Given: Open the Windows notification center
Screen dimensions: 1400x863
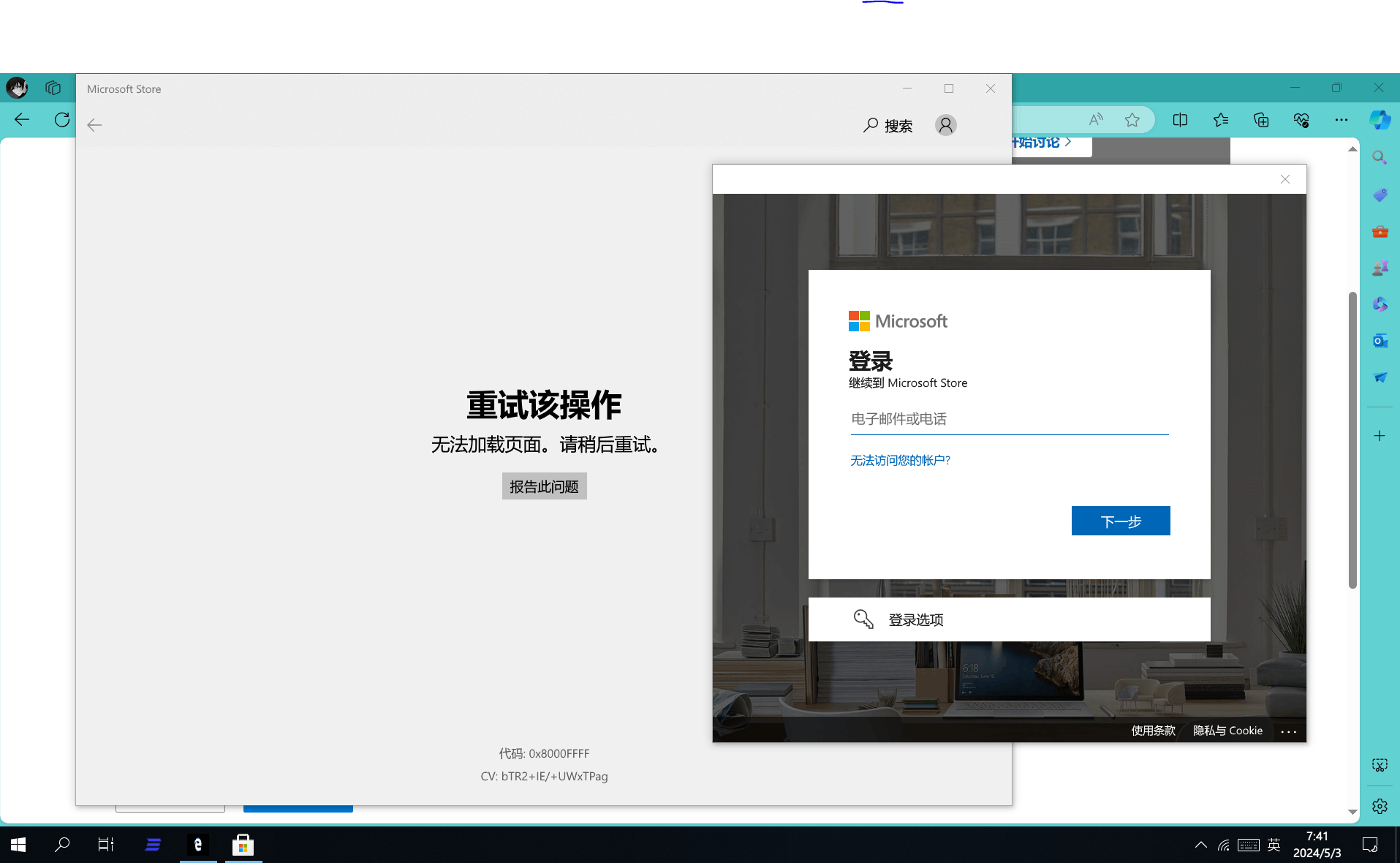Looking at the screenshot, I should coord(1370,845).
